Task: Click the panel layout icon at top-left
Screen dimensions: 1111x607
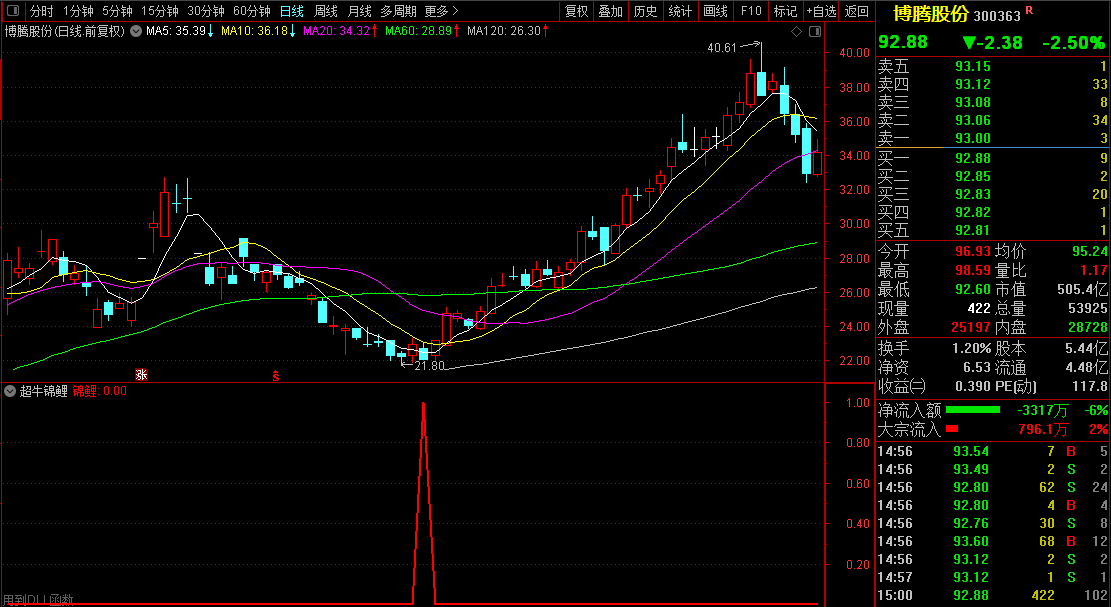Action: tap(13, 12)
